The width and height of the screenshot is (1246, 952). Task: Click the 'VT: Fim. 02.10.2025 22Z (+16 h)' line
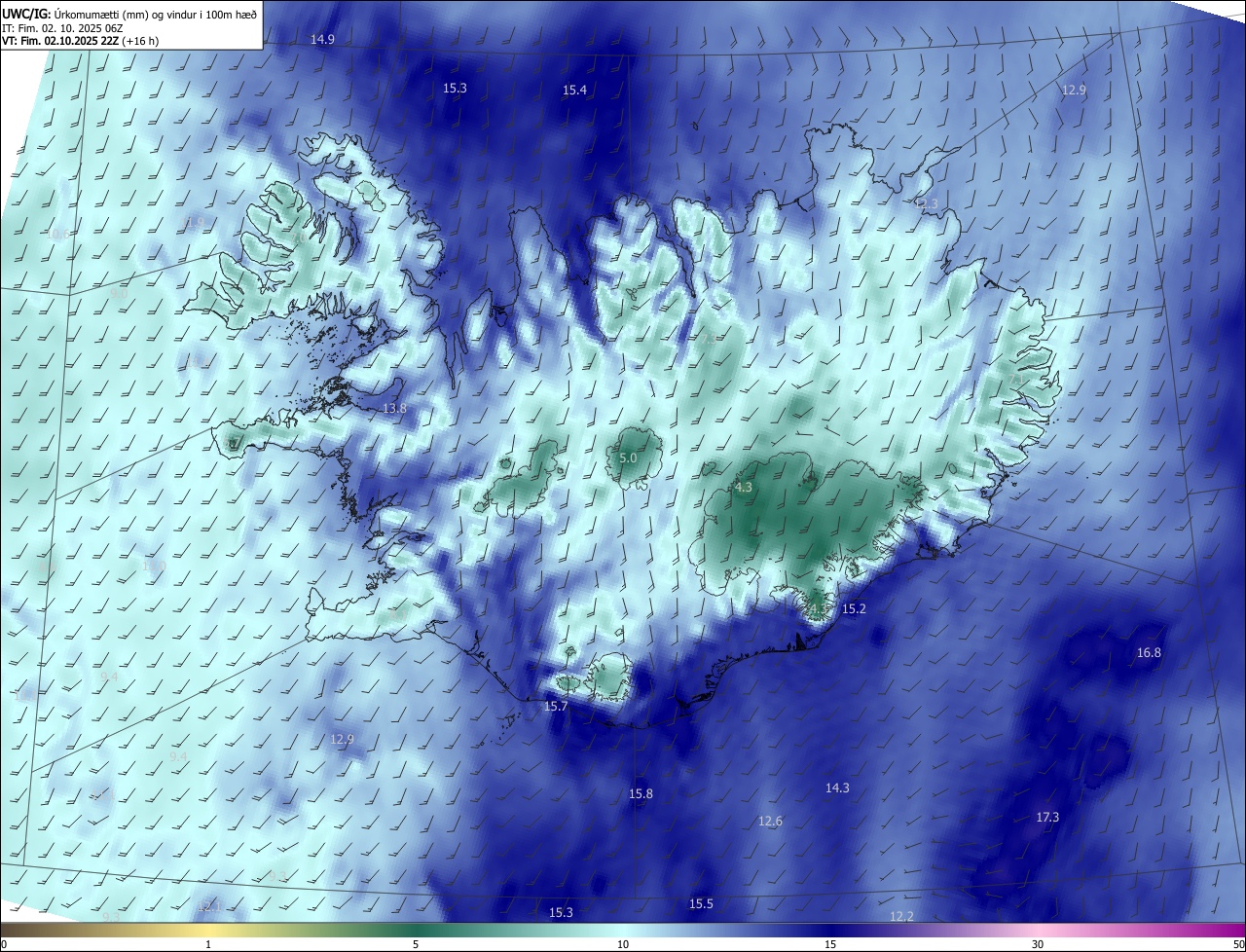click(x=82, y=42)
